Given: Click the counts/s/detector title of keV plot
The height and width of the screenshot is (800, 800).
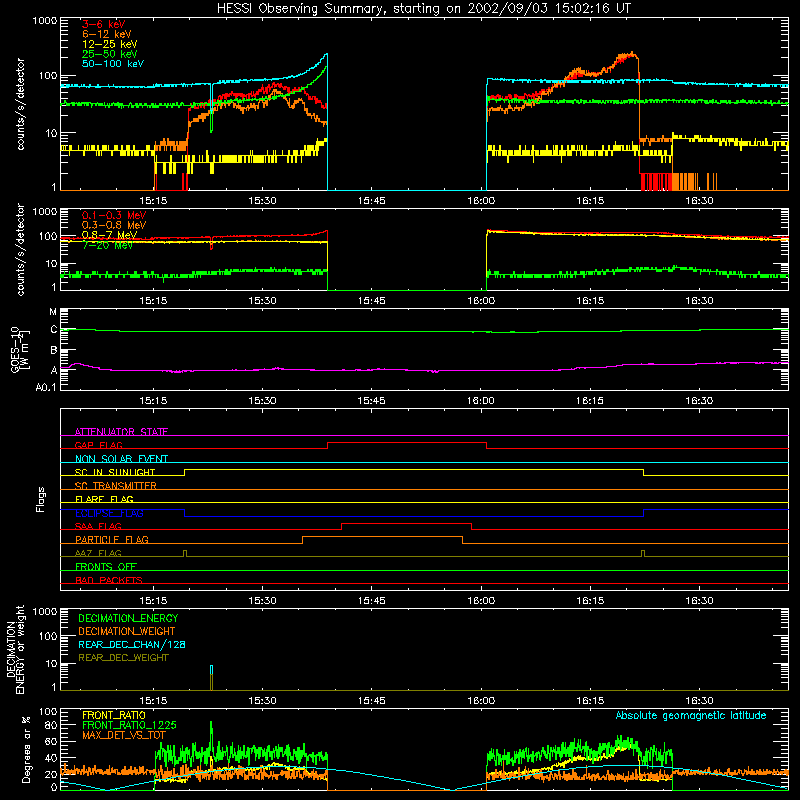Looking at the screenshot, I should click(x=20, y=104).
